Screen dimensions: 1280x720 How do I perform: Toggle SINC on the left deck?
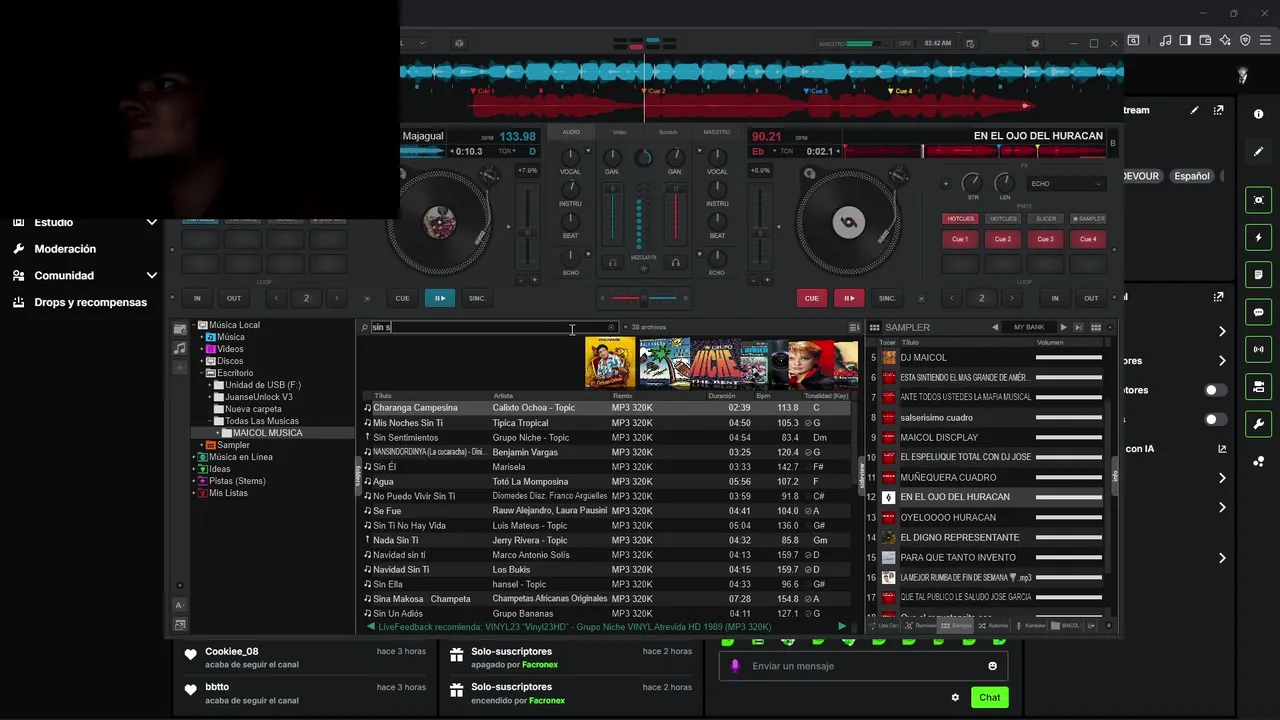point(477,298)
